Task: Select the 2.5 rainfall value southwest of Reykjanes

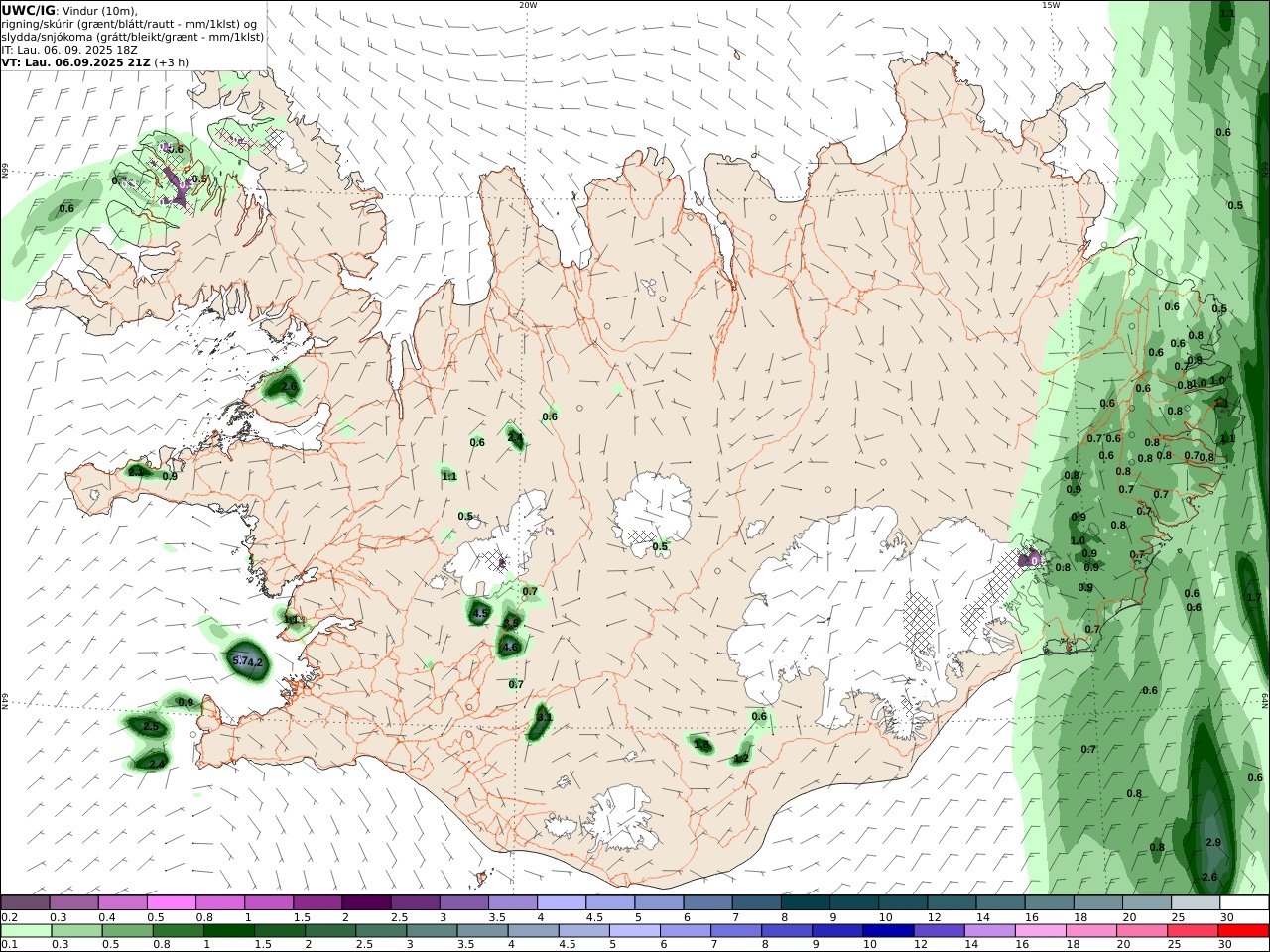Action: [x=151, y=726]
